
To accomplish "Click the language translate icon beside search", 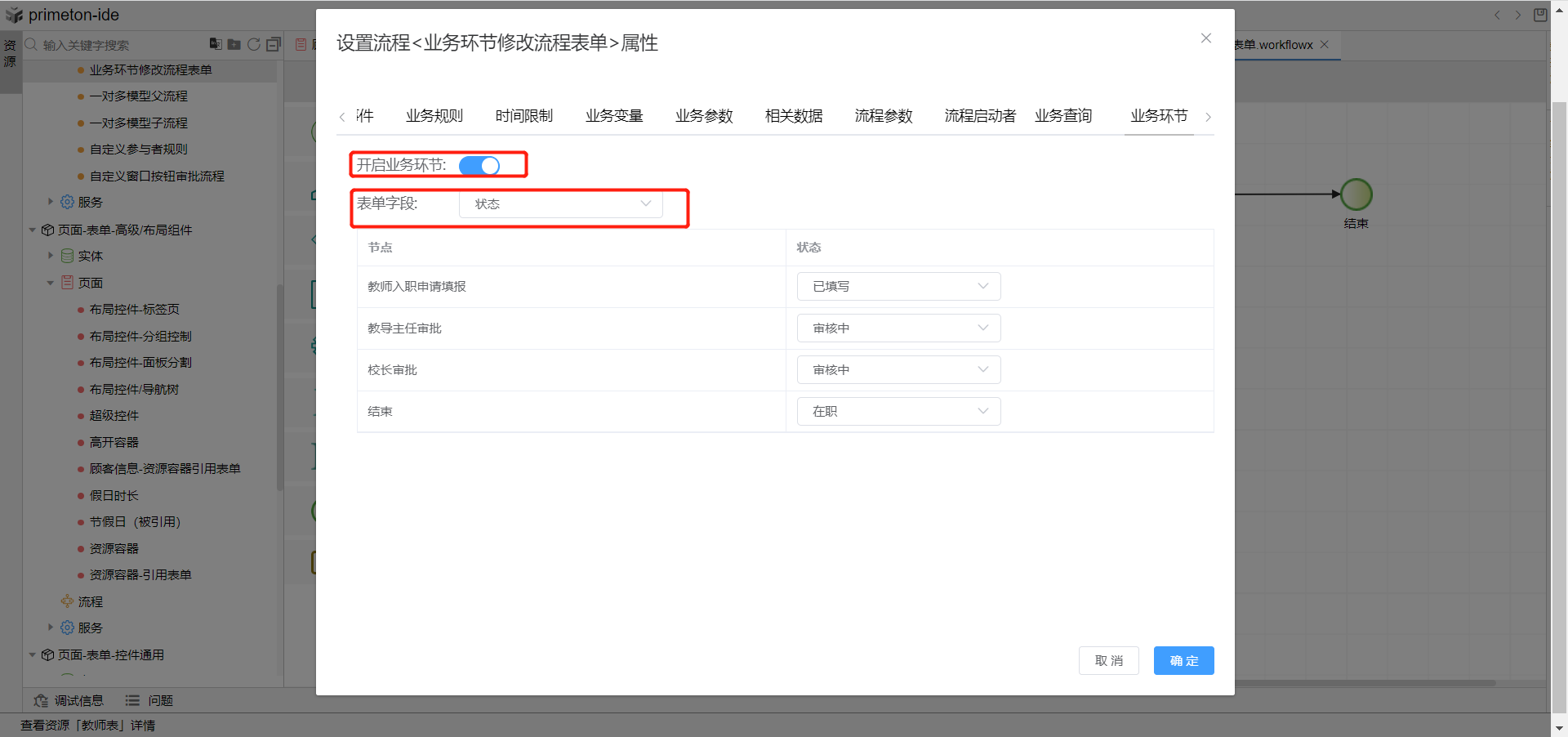I will pyautogui.click(x=215, y=44).
